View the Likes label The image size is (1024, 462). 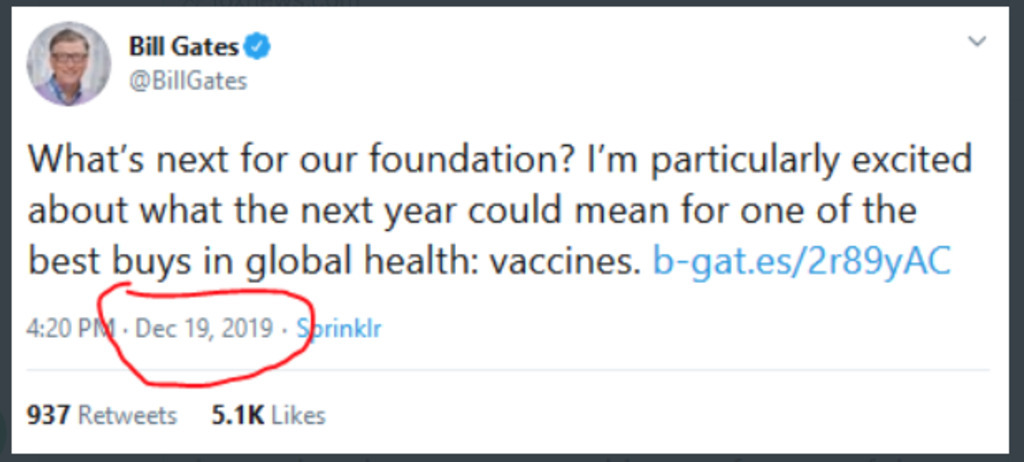(297, 415)
